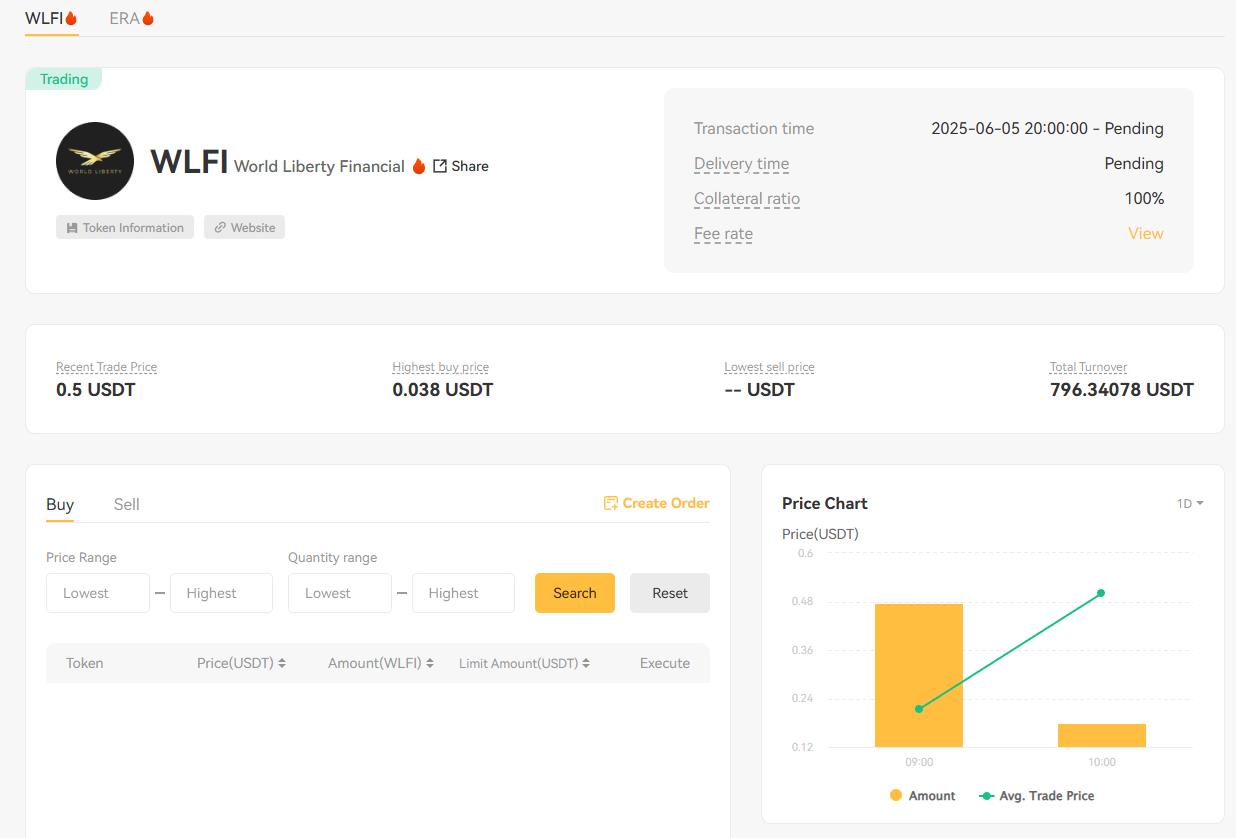The height and width of the screenshot is (838, 1236).
Task: Click the 796.34078 USDT turnover value
Action: click(1122, 390)
